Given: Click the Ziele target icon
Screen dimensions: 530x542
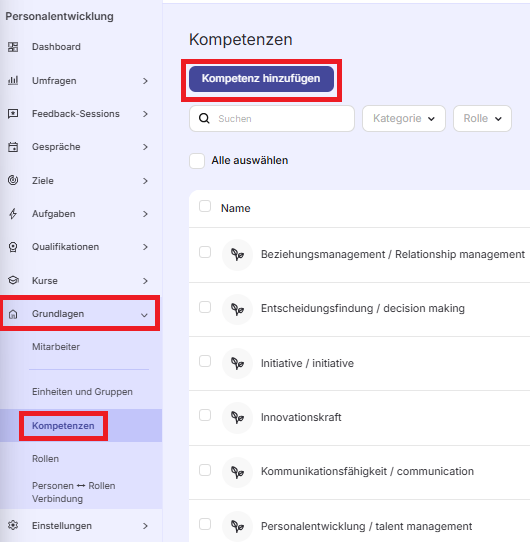Looking at the screenshot, I should [13, 180].
